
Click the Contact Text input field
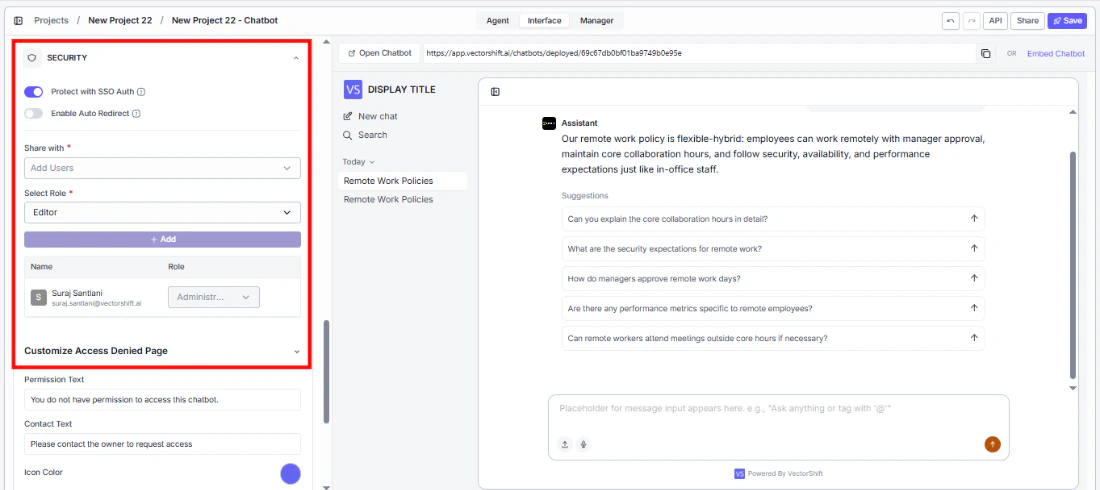pyautogui.click(x=162, y=444)
